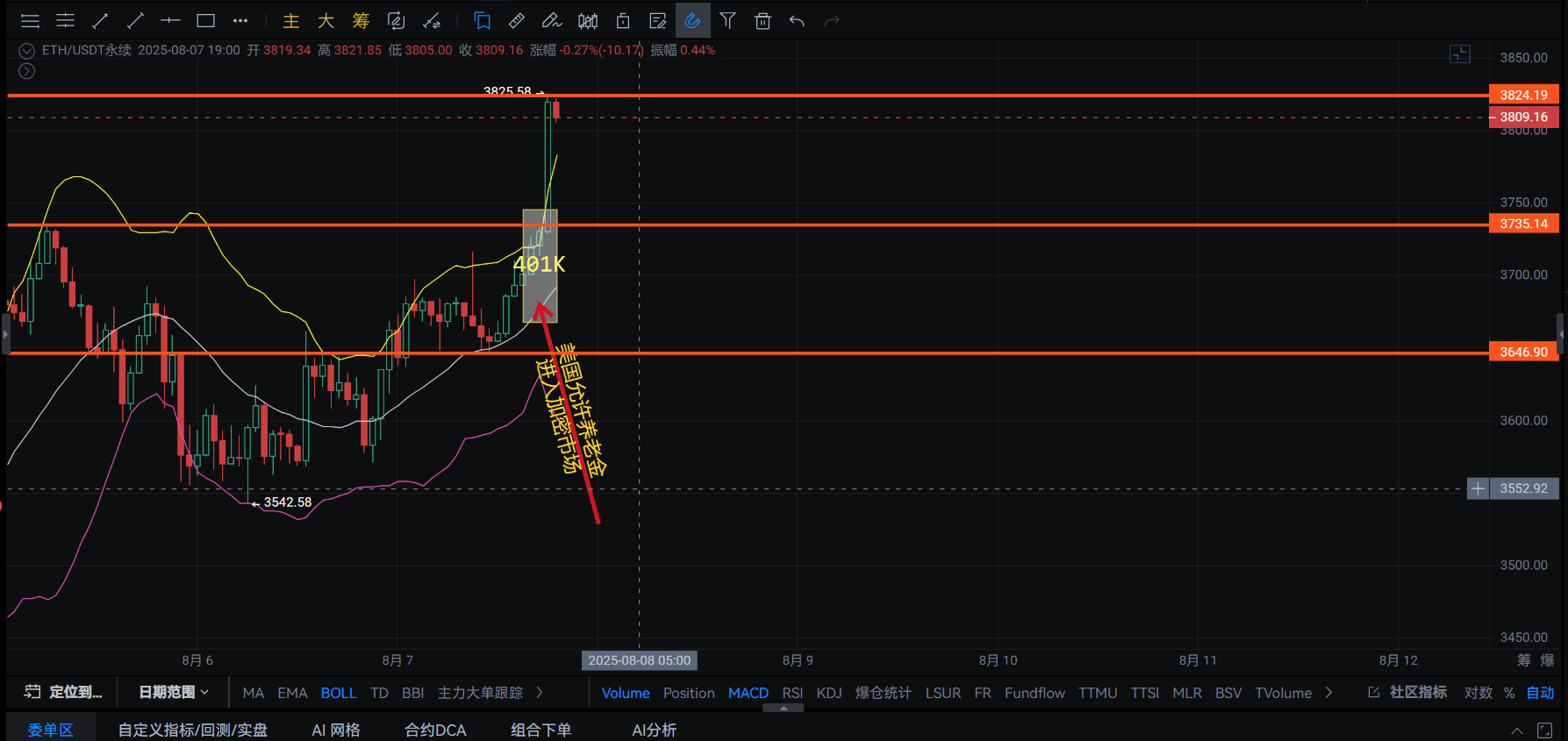This screenshot has width=1568, height=741.
Task: Open 社区指标 community indicators
Action: (1408, 692)
